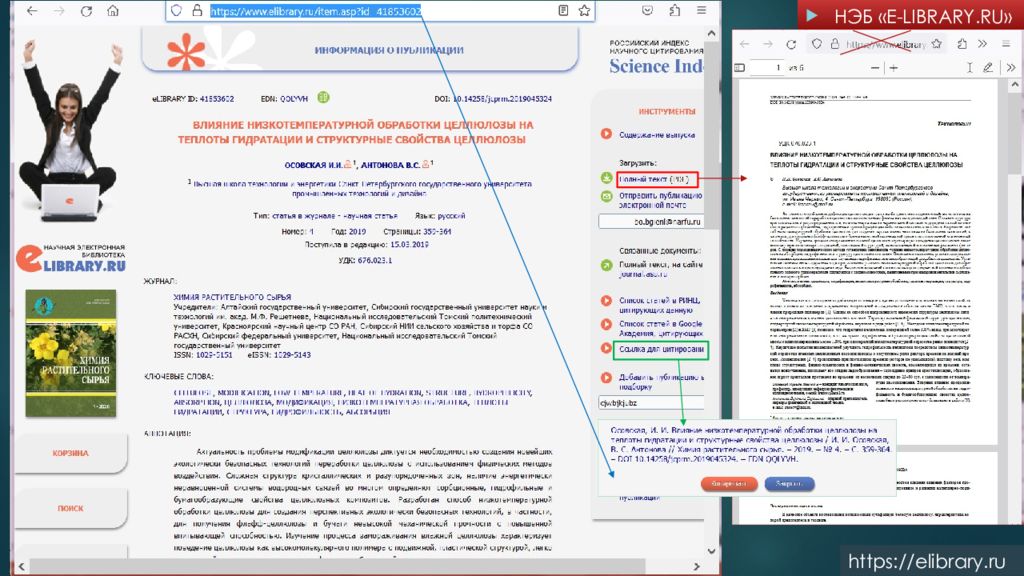The width and height of the screenshot is (1024, 576).
Task: Bookmark page with star in right browser
Action: click(936, 44)
